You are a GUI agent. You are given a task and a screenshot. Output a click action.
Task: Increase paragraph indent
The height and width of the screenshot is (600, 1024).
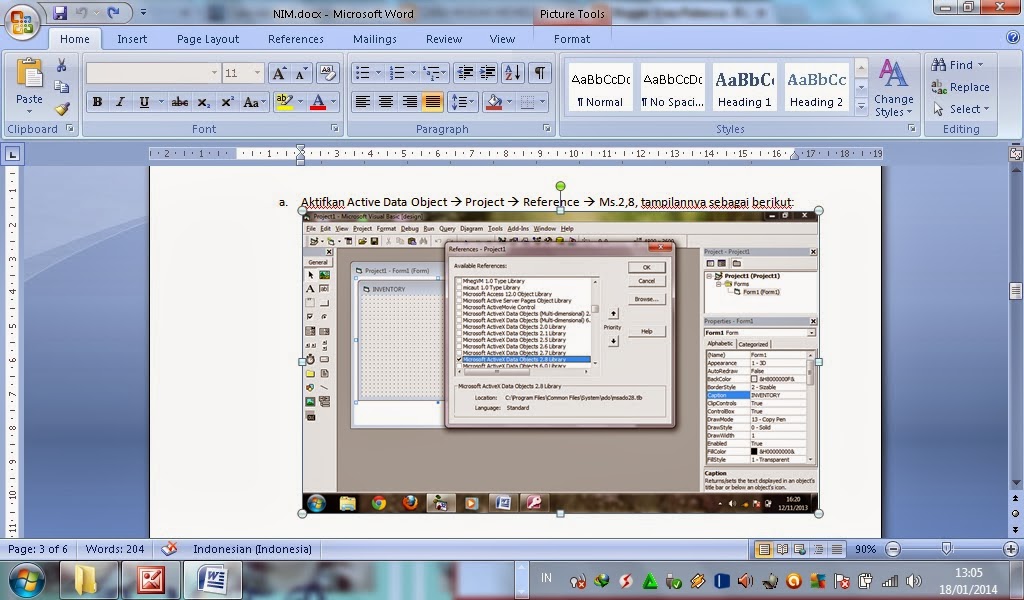coord(487,72)
